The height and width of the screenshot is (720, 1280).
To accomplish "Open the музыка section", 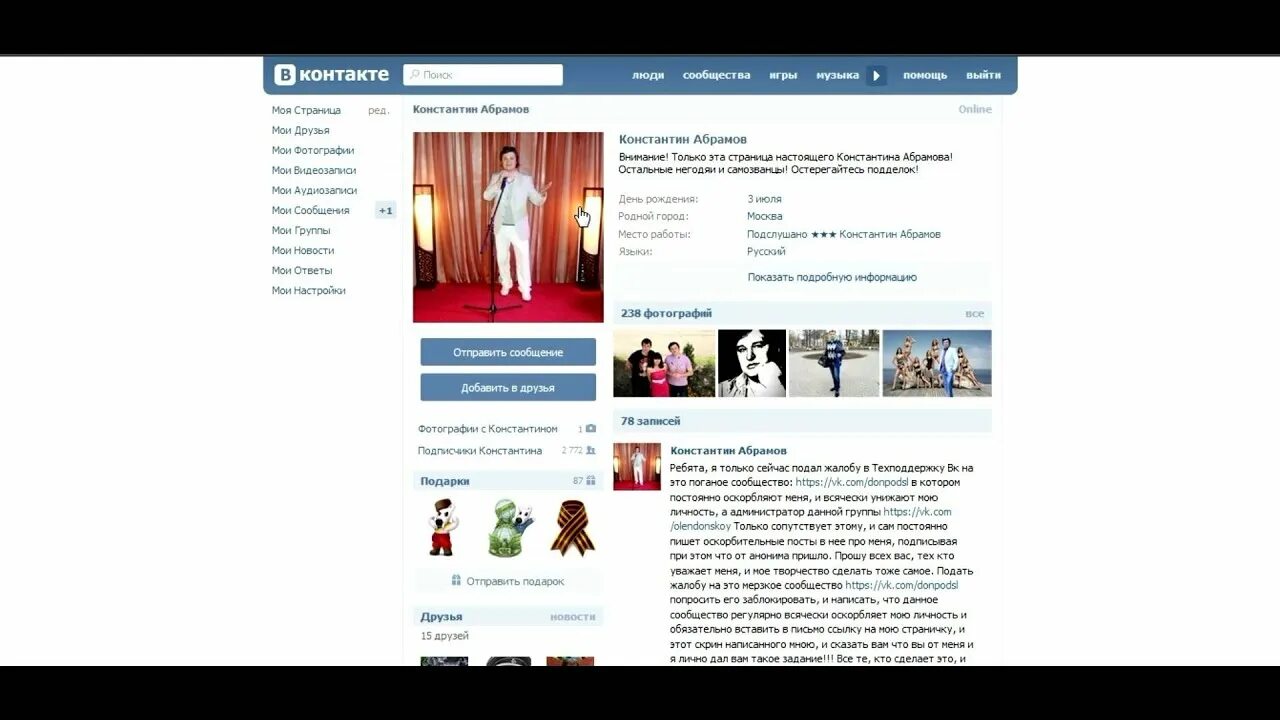I will pyautogui.click(x=840, y=74).
